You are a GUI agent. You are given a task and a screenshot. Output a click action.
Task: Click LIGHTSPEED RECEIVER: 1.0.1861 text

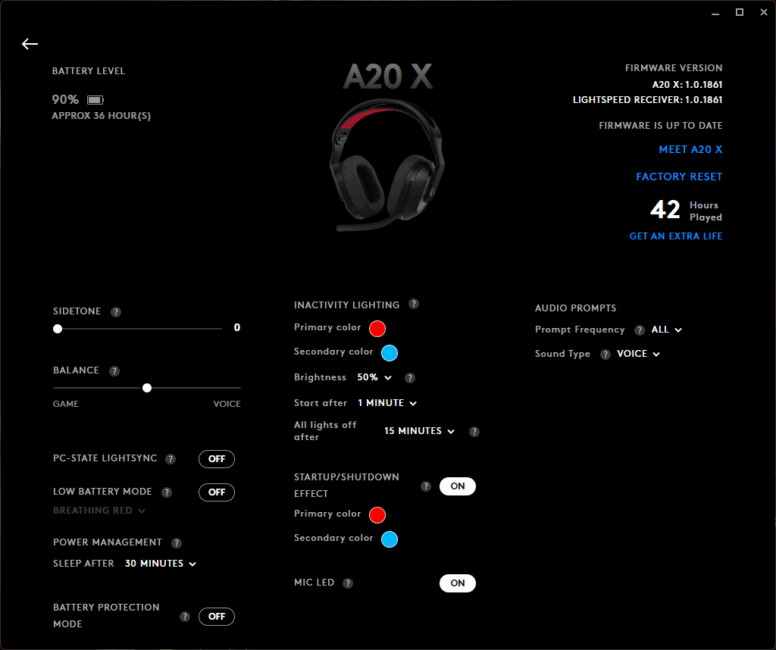pos(647,100)
